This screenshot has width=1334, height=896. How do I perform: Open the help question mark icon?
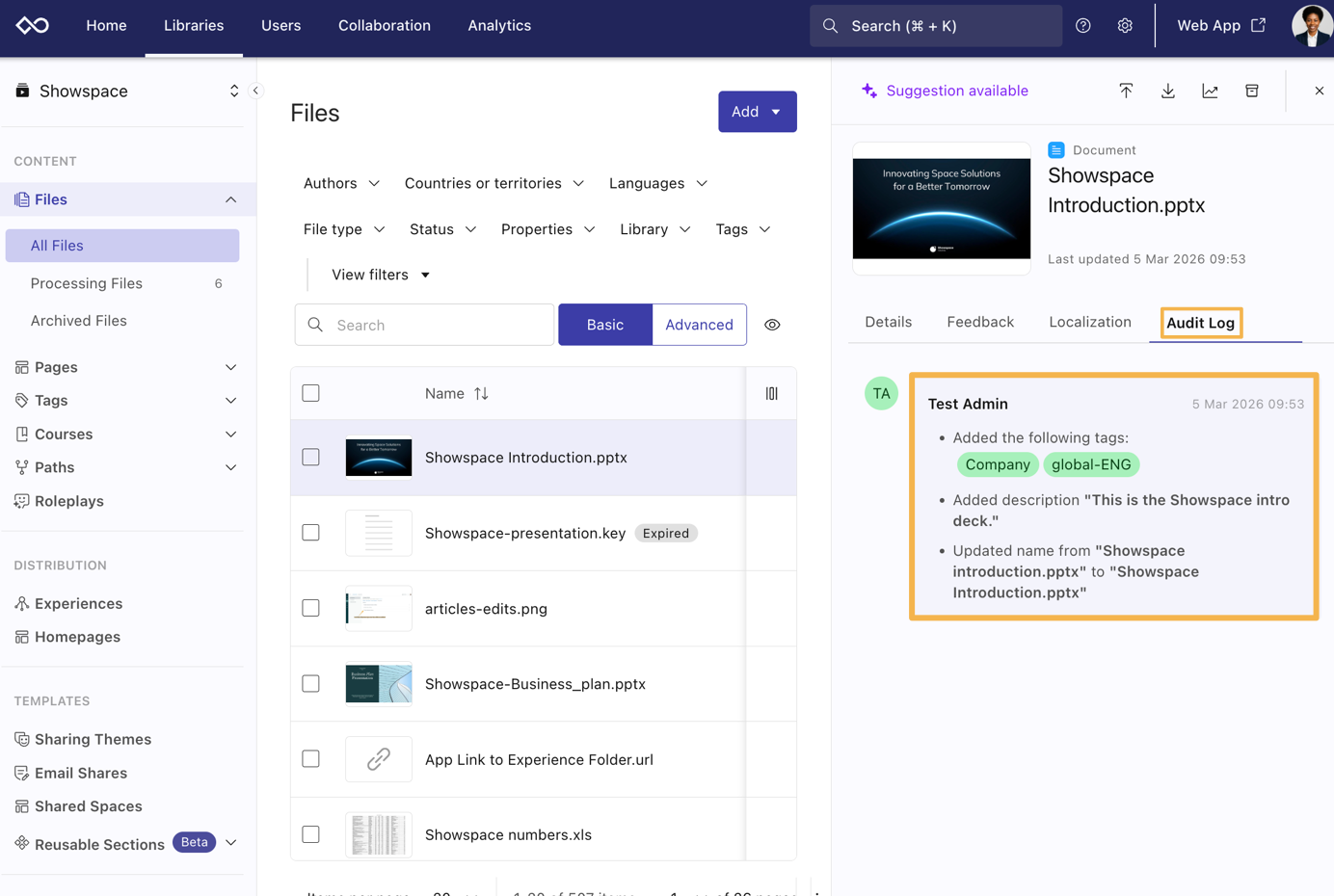1082,26
